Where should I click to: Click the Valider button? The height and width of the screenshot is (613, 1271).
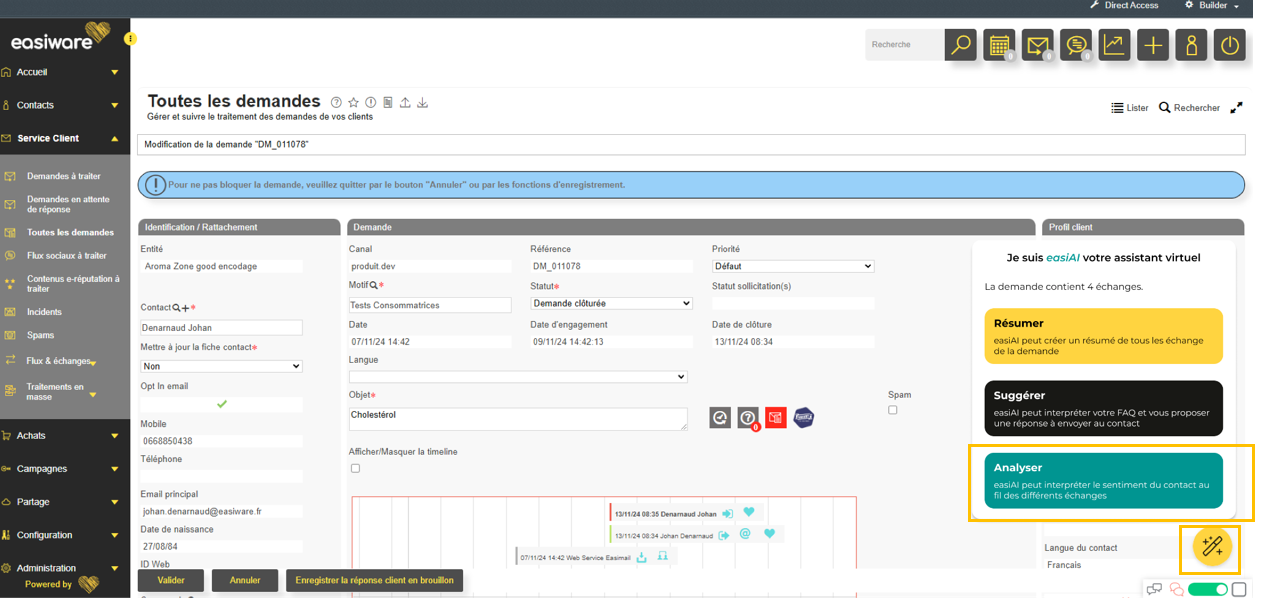click(171, 580)
